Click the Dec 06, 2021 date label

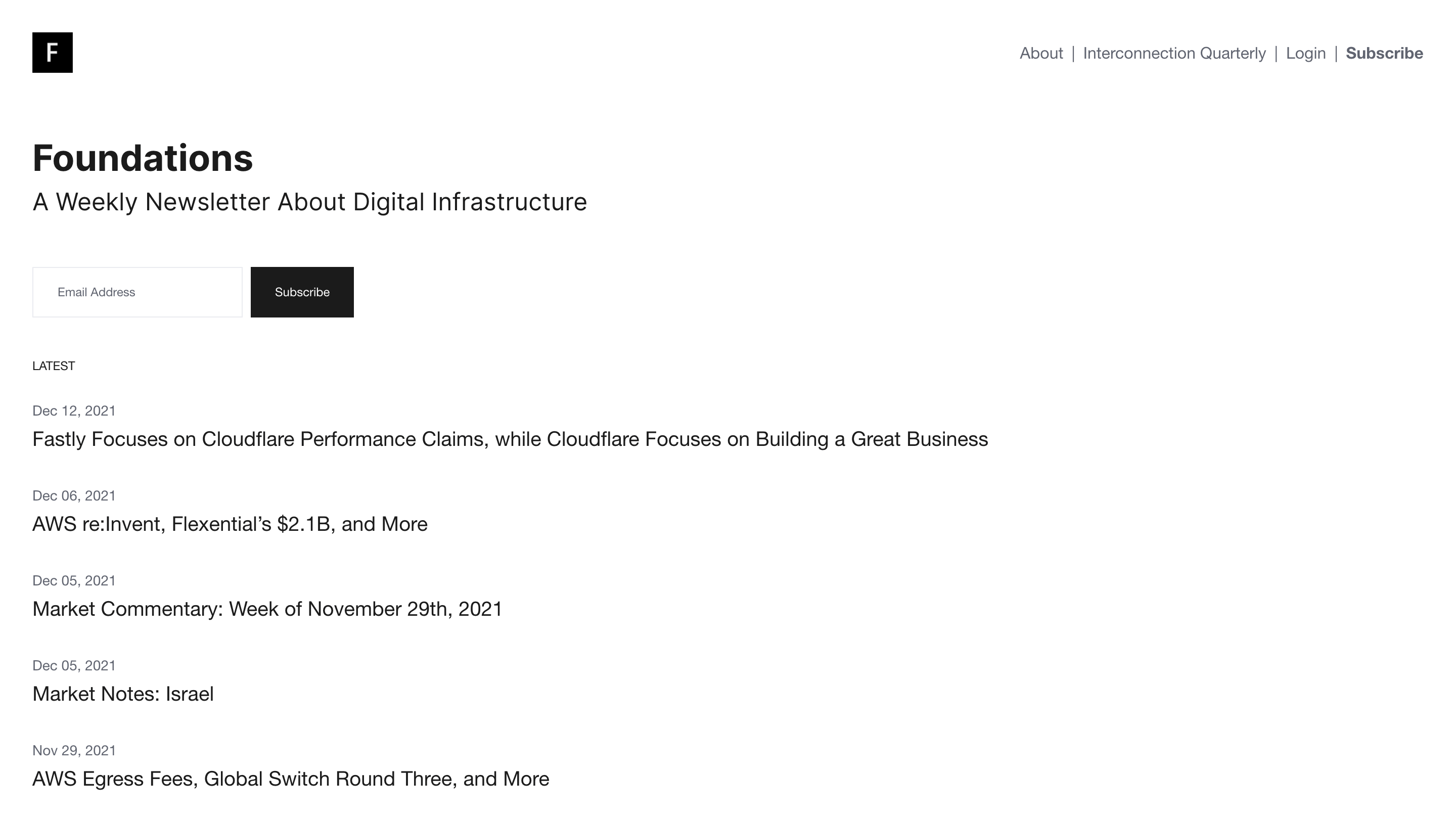click(74, 495)
